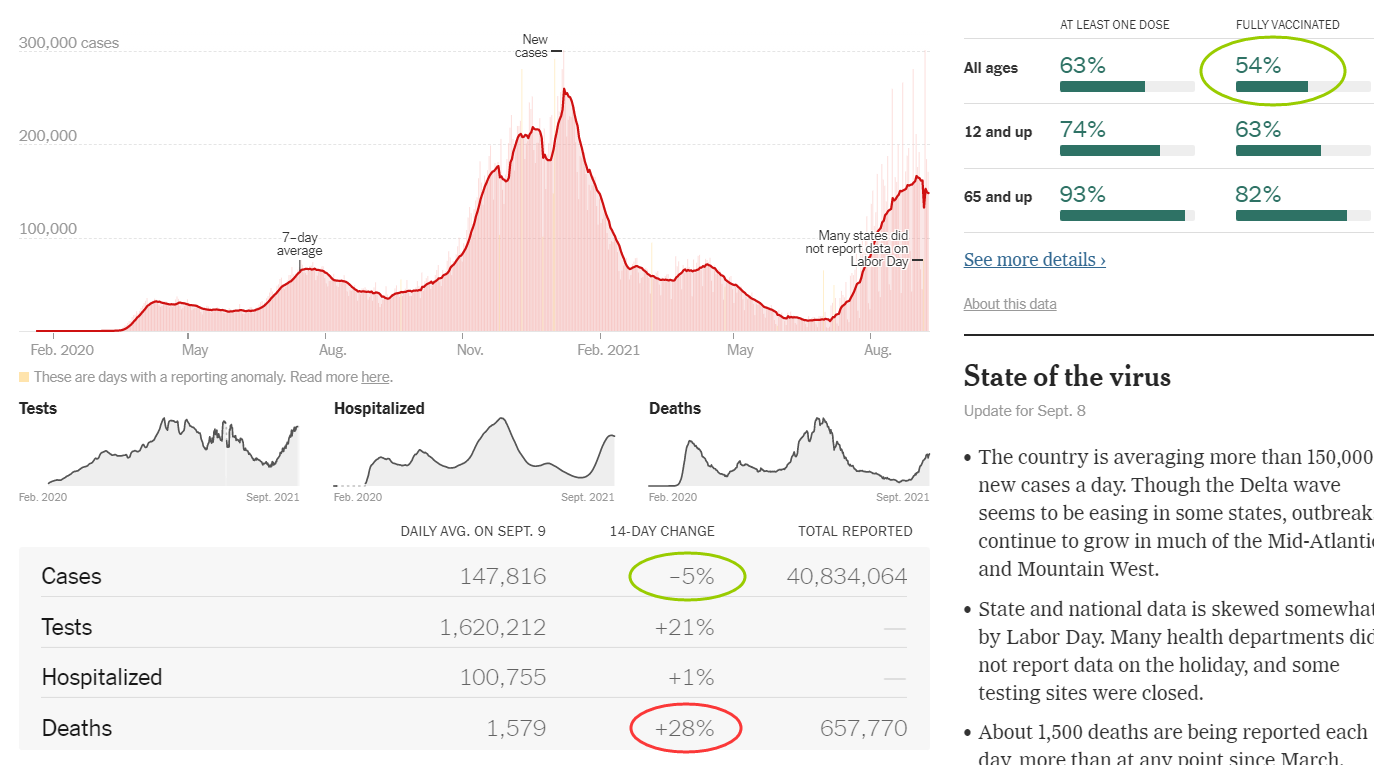Follow the "here" link about reporting anomalies

click(x=375, y=377)
